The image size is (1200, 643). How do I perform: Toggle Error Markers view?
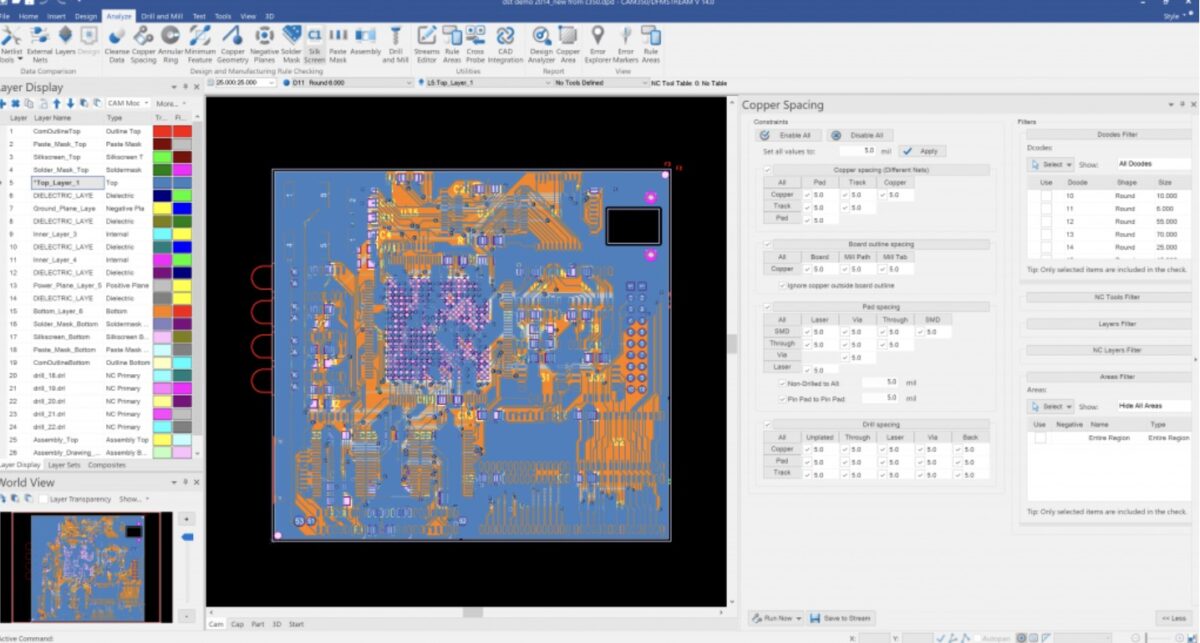pos(626,44)
